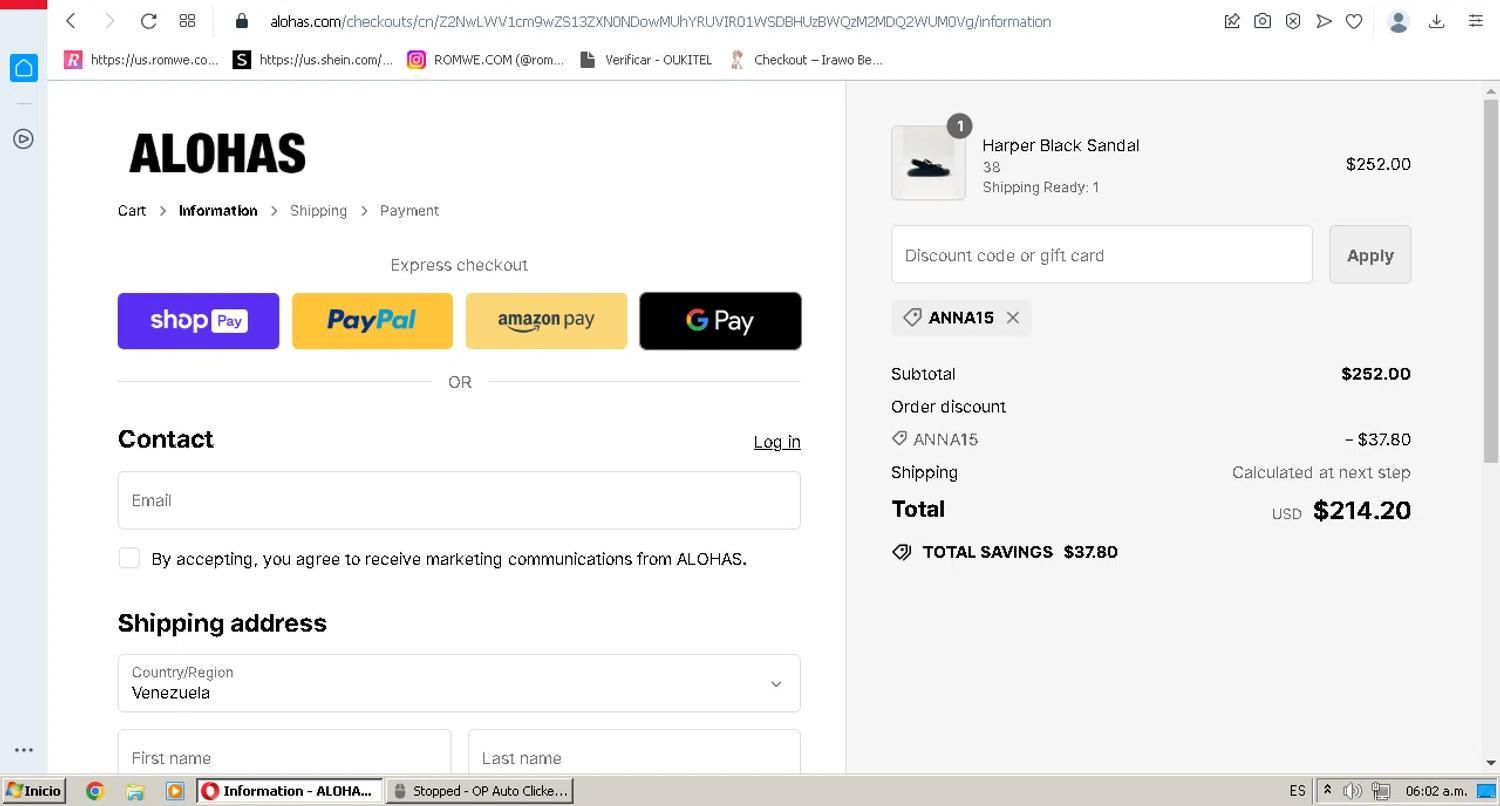Open file explorer from taskbar
The image size is (1500, 806).
point(135,791)
